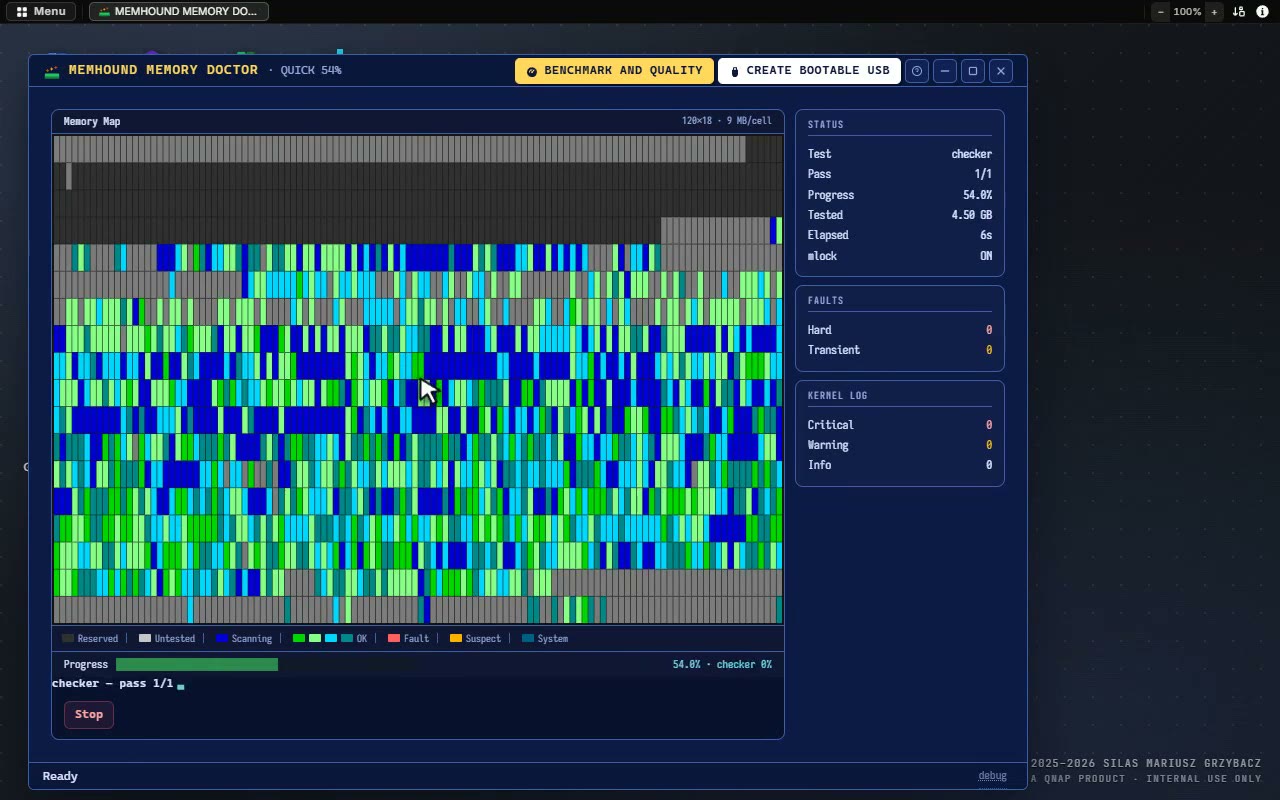Viewport: 1280px width, 800px height.
Task: Click the Hard faults count
Action: 989,330
